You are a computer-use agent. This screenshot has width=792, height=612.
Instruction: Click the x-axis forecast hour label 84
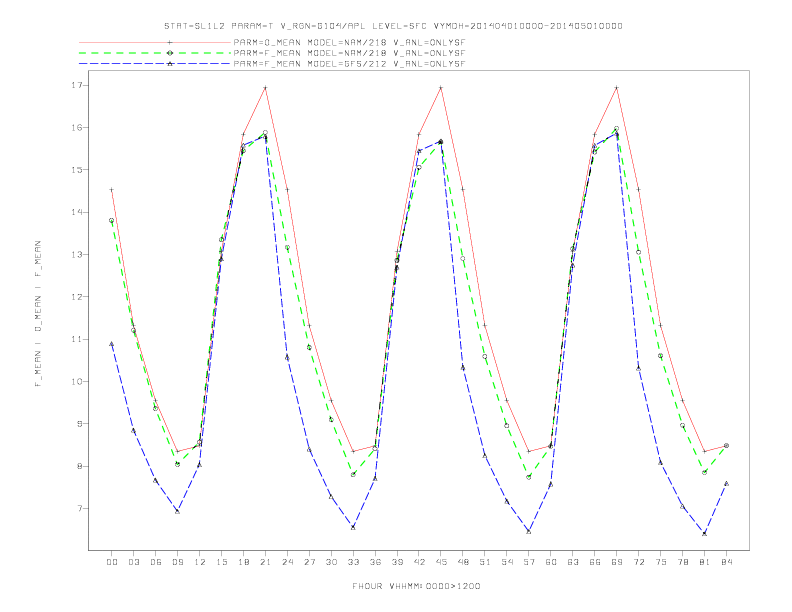(x=726, y=562)
